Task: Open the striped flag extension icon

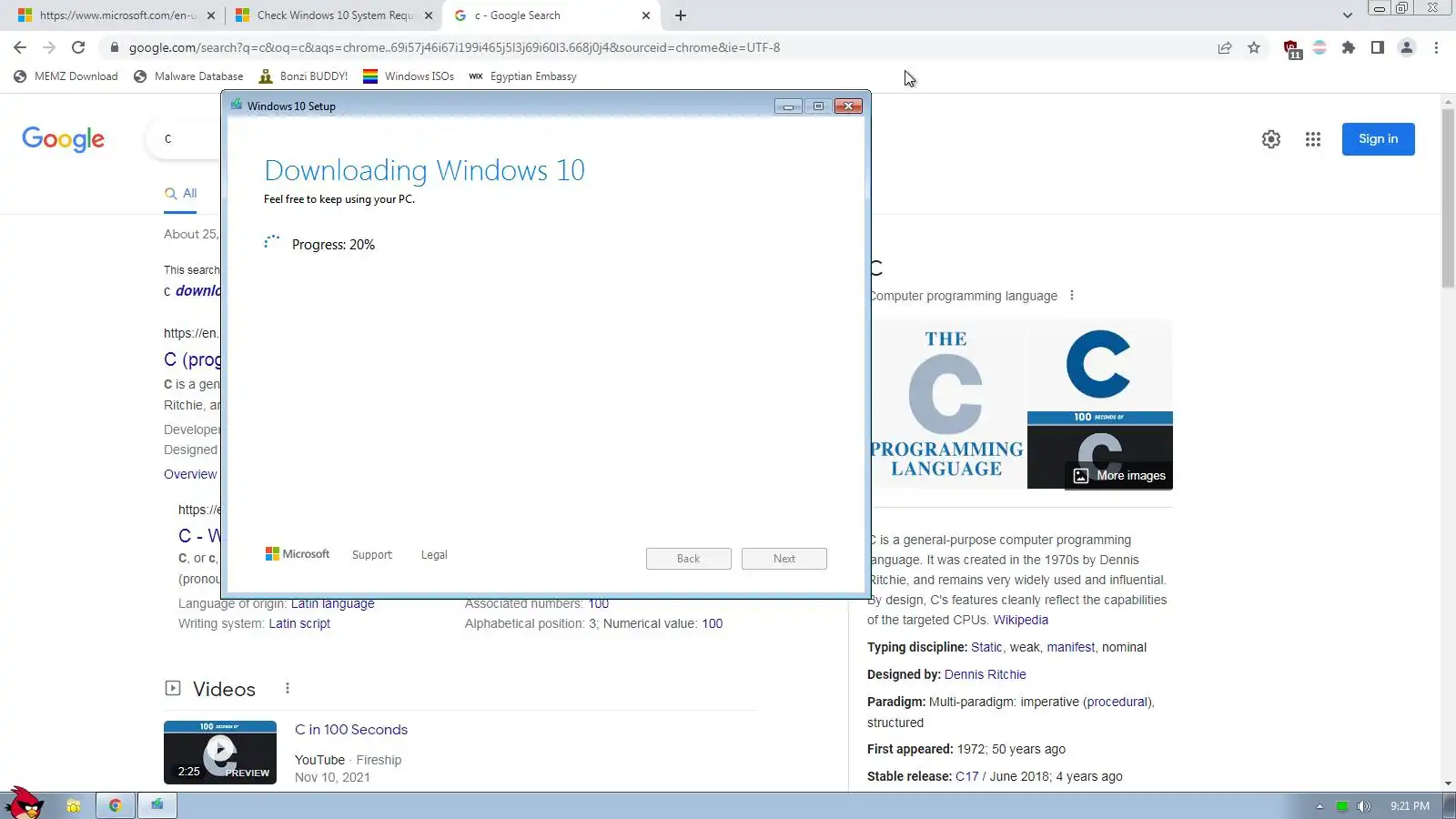Action: coord(1319,47)
